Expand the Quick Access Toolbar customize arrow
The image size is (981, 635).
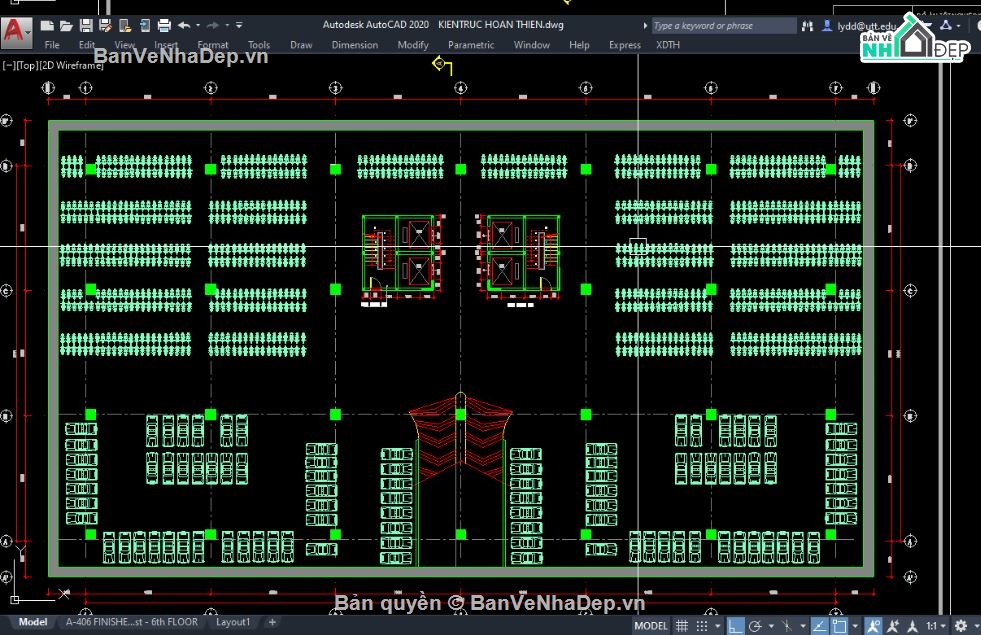click(240, 25)
